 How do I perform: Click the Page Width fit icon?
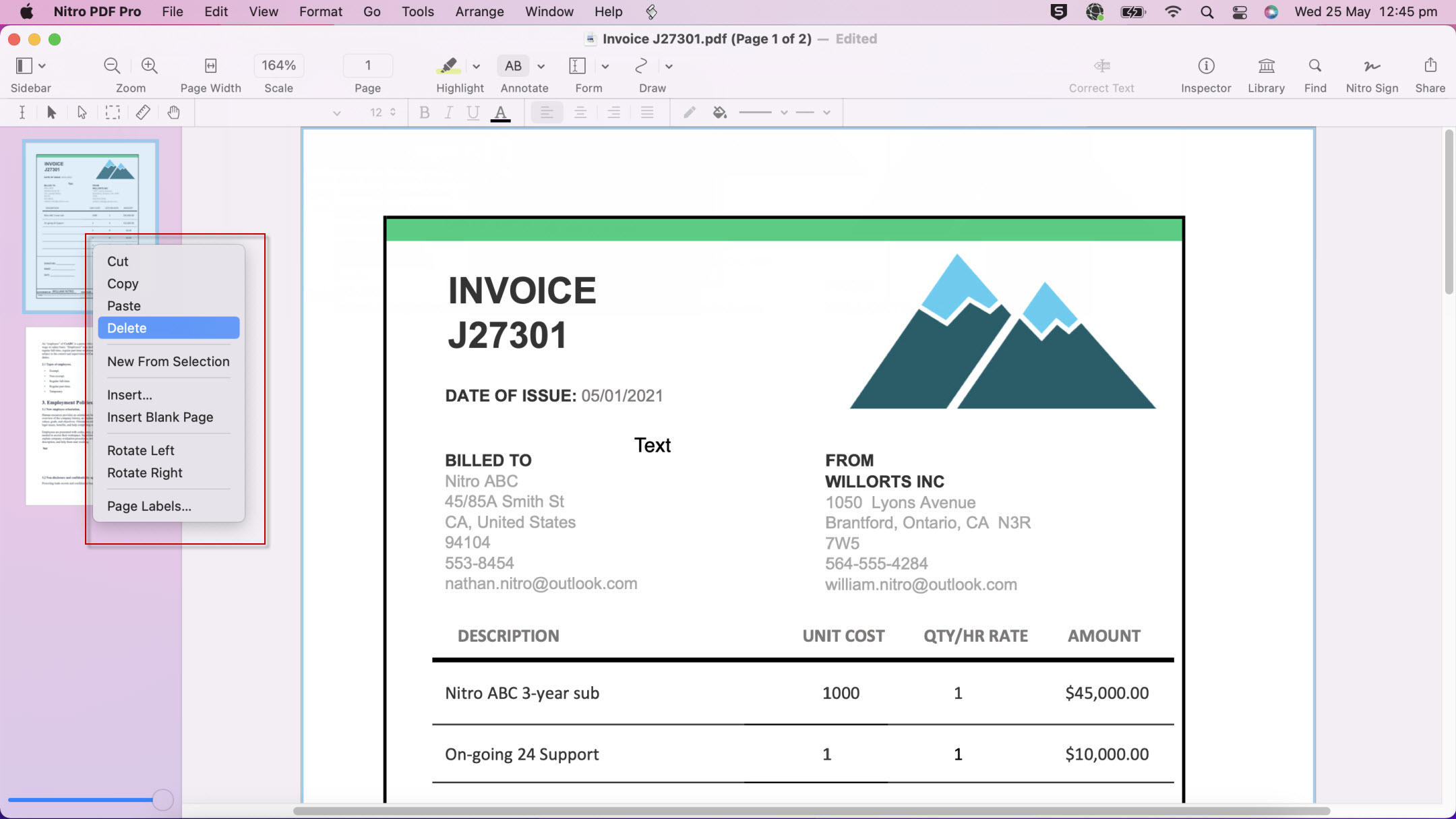[x=210, y=65]
